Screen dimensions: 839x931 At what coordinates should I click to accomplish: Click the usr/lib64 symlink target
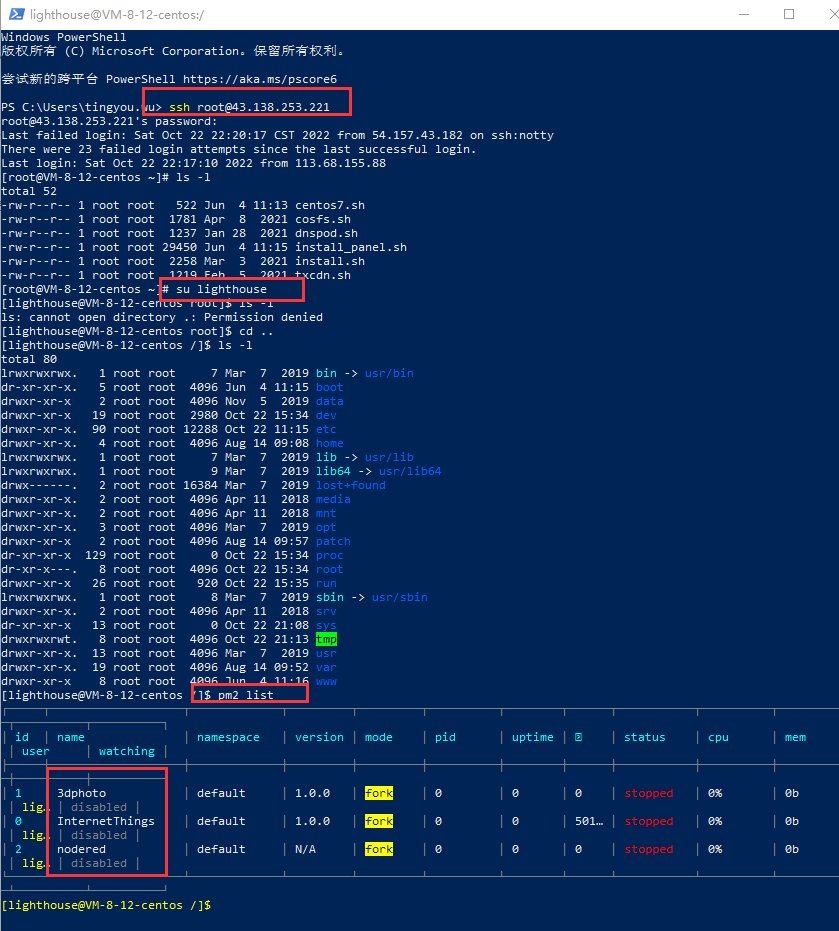(x=410, y=471)
